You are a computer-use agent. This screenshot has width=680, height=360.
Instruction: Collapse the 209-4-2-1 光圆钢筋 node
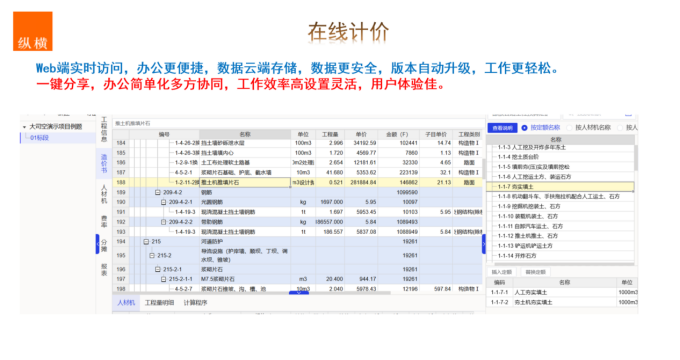[x=163, y=202]
